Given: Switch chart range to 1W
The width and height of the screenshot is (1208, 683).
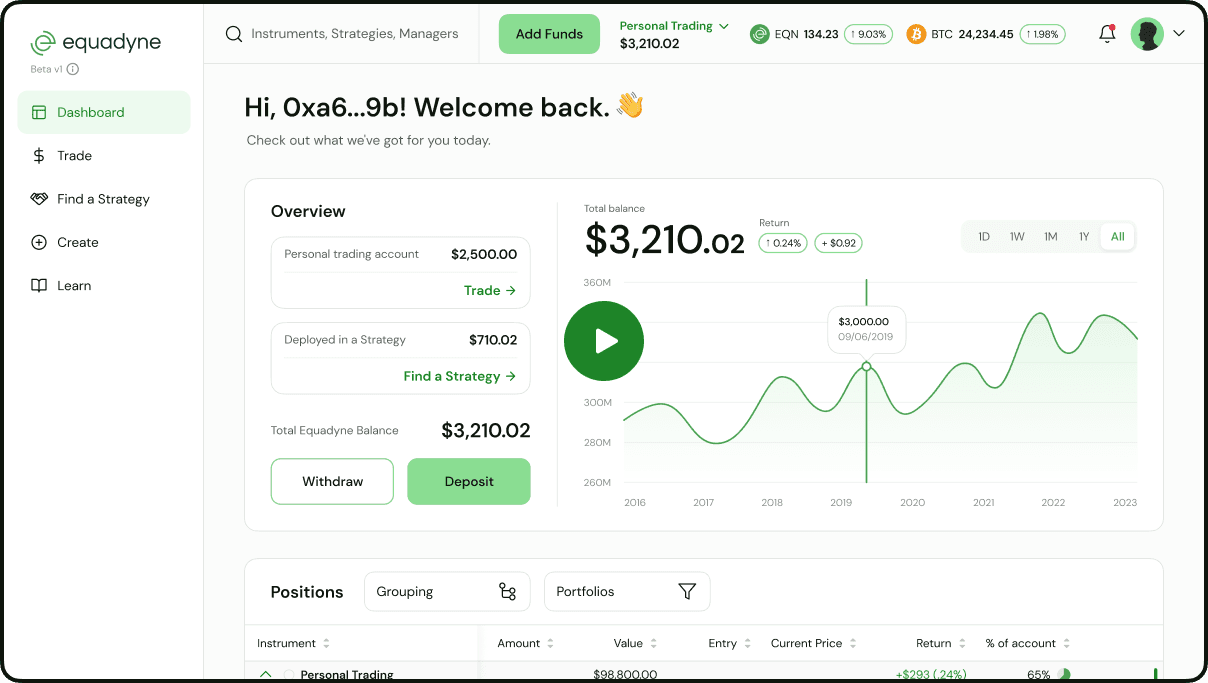Looking at the screenshot, I should [1017, 237].
